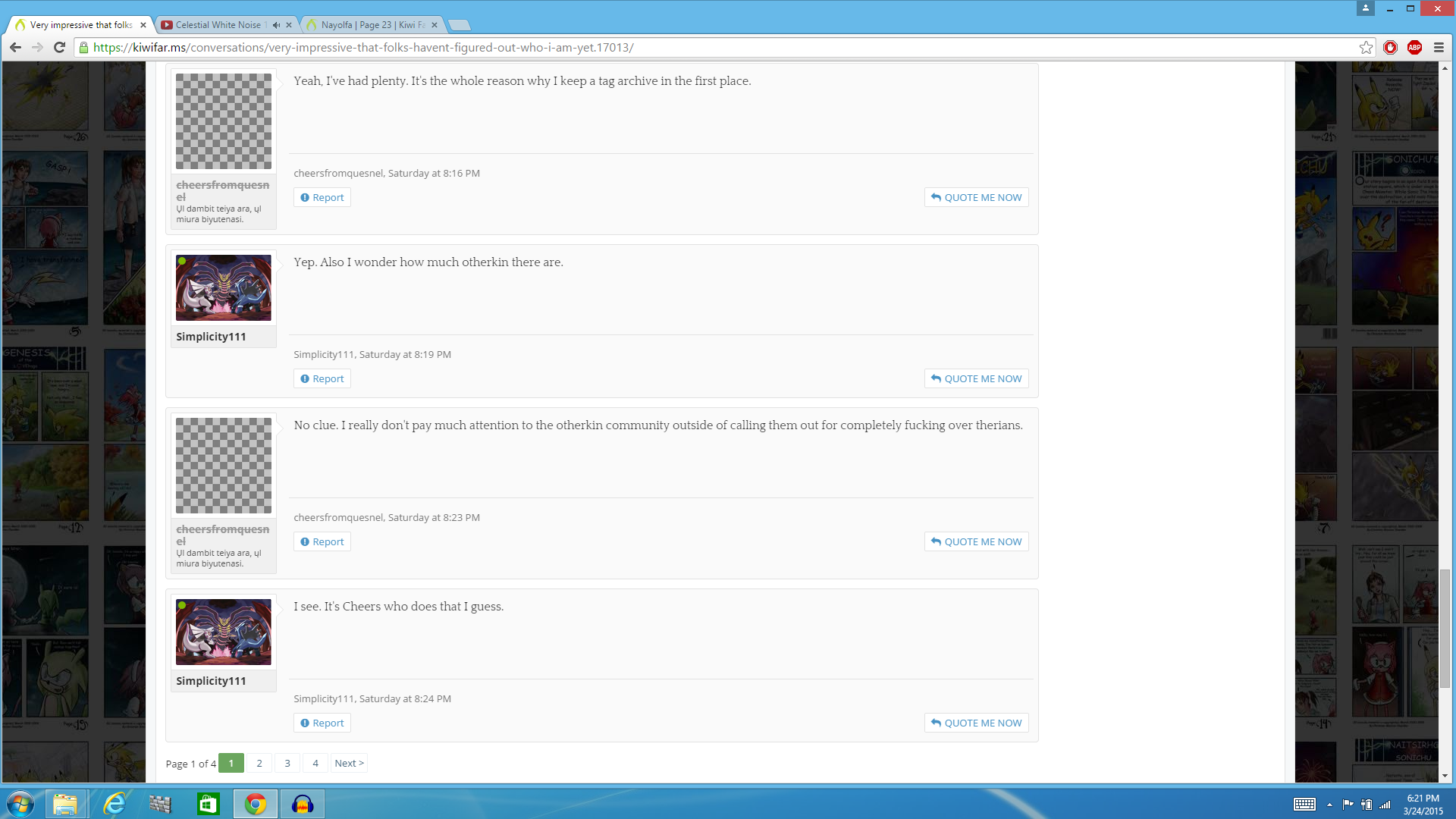Mute the Celestial White Noise tab speaker
Image resolution: width=1456 pixels, height=819 pixels.
click(277, 25)
